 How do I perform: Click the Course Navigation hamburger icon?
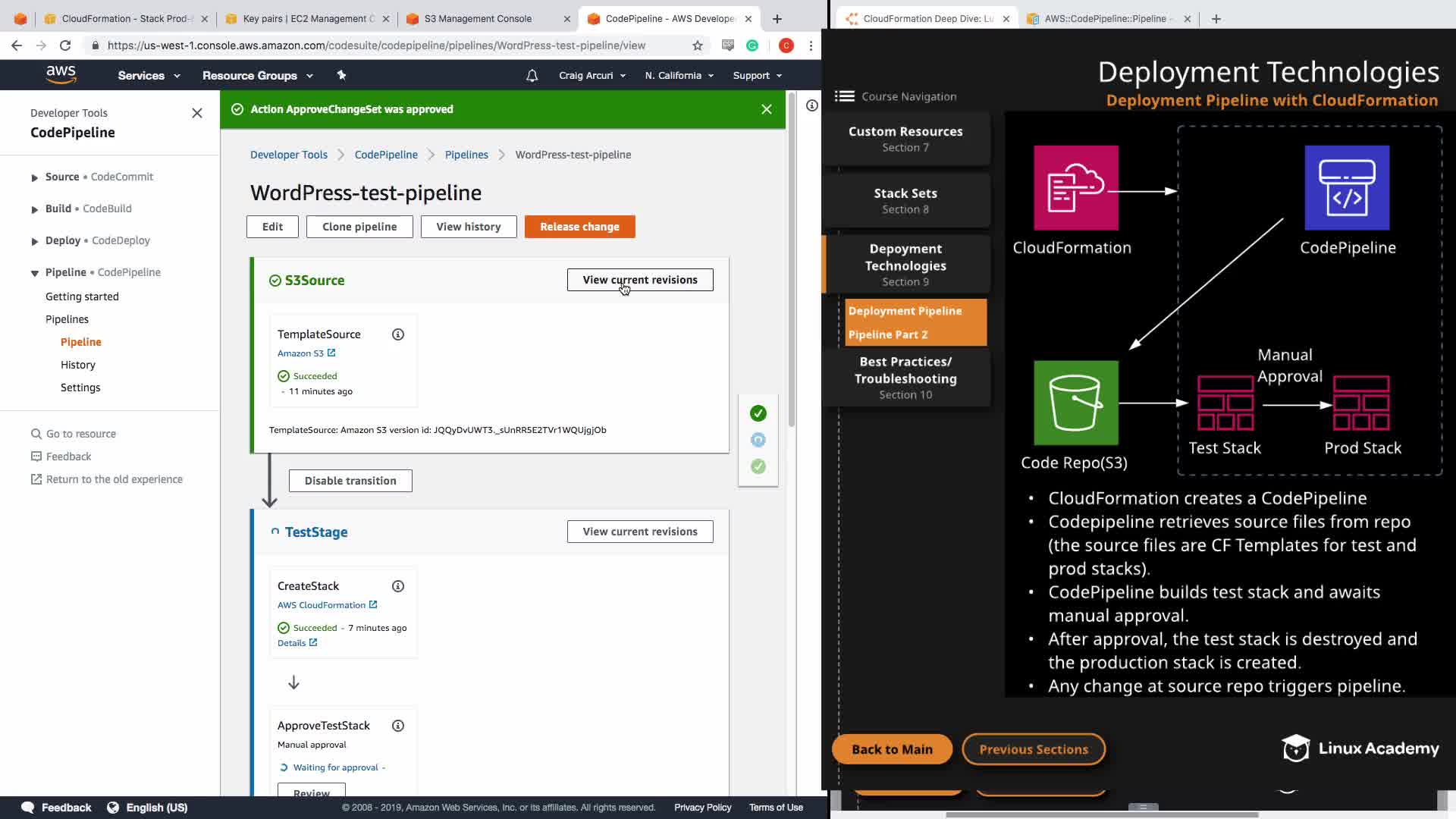(x=844, y=96)
